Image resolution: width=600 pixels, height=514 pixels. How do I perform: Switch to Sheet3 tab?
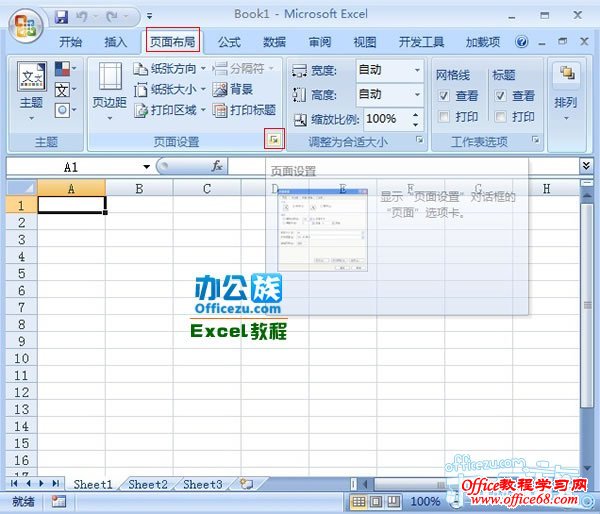(x=202, y=484)
